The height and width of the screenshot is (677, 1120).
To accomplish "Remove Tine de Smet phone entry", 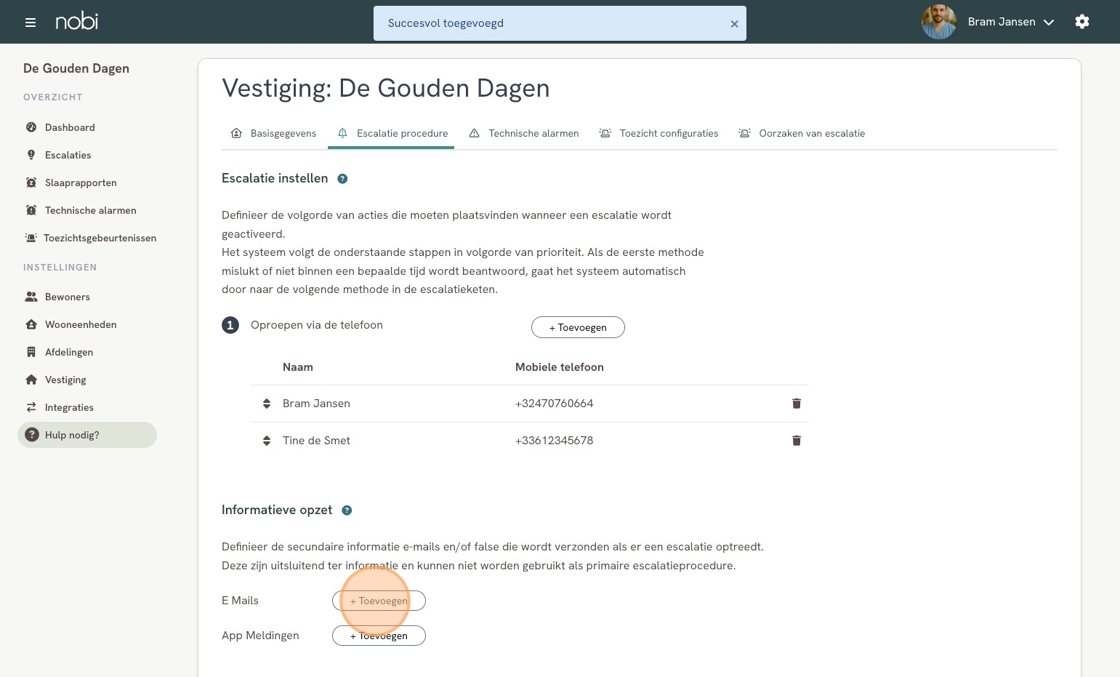I will tap(796, 441).
